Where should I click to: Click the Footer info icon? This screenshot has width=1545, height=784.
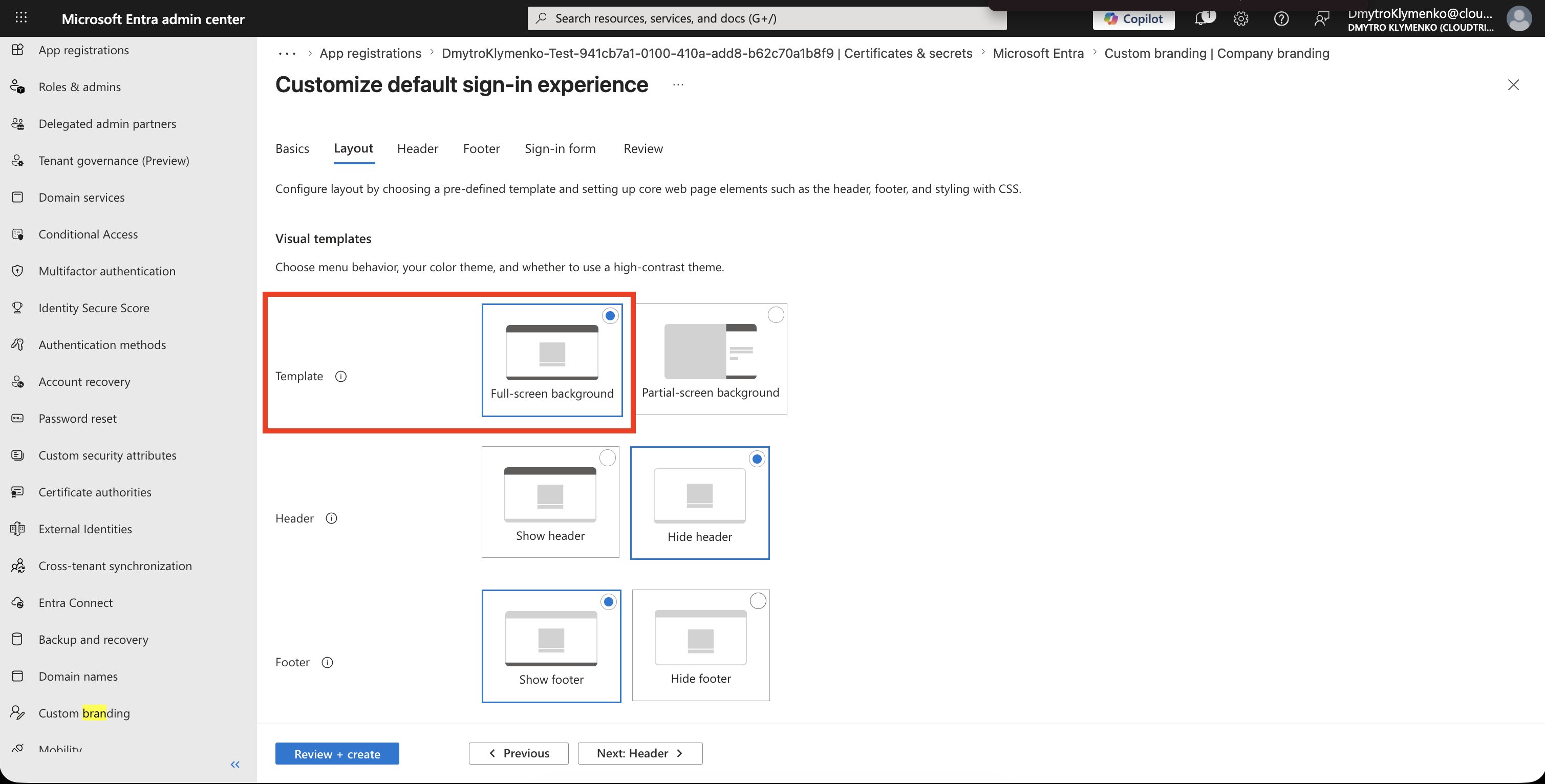[x=328, y=662]
